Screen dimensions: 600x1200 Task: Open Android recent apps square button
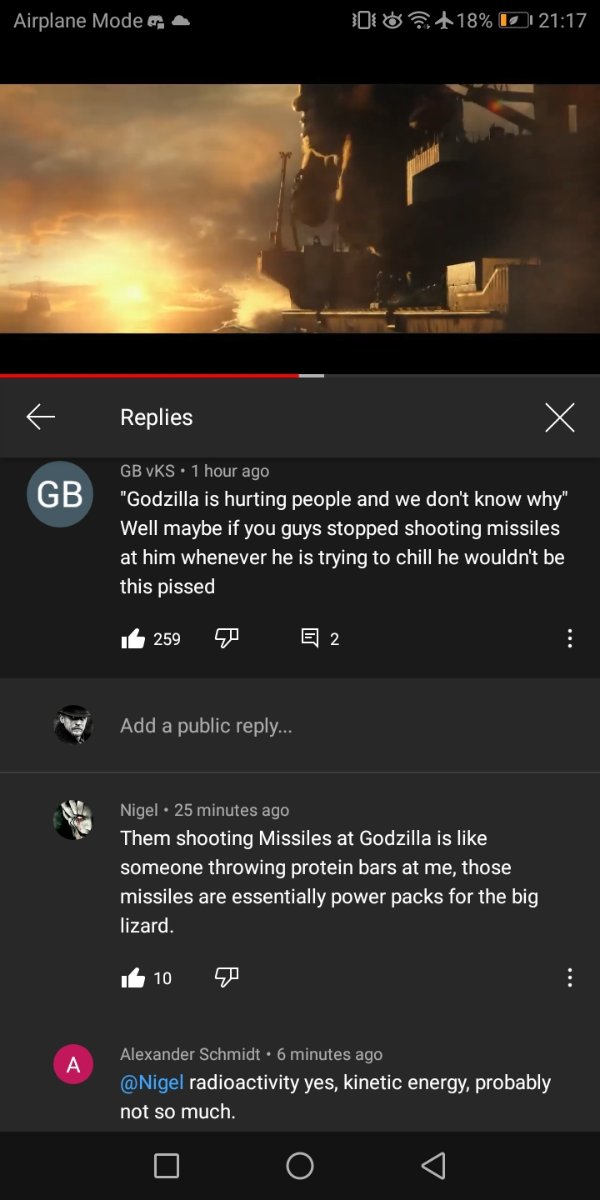tap(167, 1165)
